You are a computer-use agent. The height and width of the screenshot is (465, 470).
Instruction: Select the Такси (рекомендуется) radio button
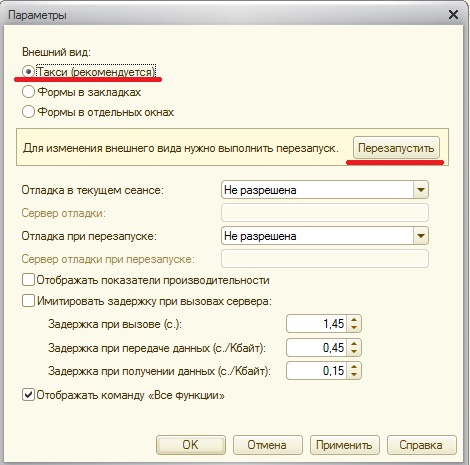click(x=28, y=72)
